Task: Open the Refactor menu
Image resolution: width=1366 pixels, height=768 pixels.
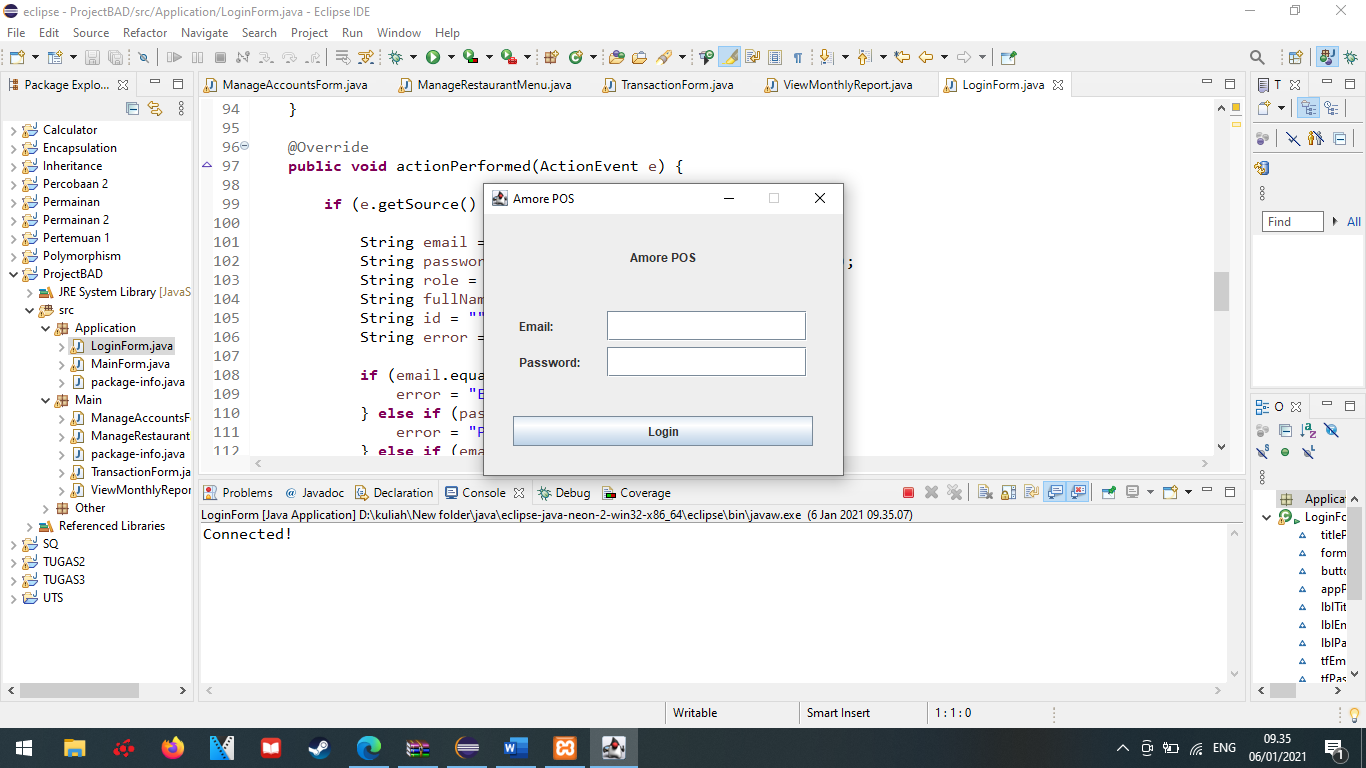Action: click(x=145, y=33)
